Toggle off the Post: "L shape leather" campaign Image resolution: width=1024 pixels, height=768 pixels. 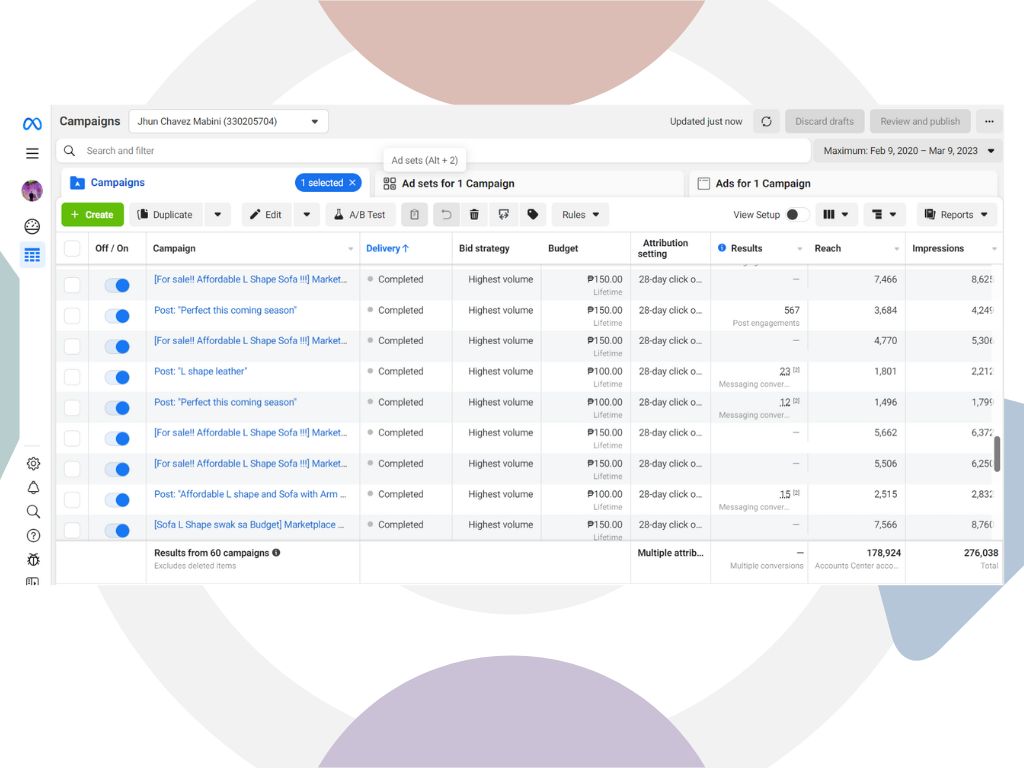coord(118,377)
